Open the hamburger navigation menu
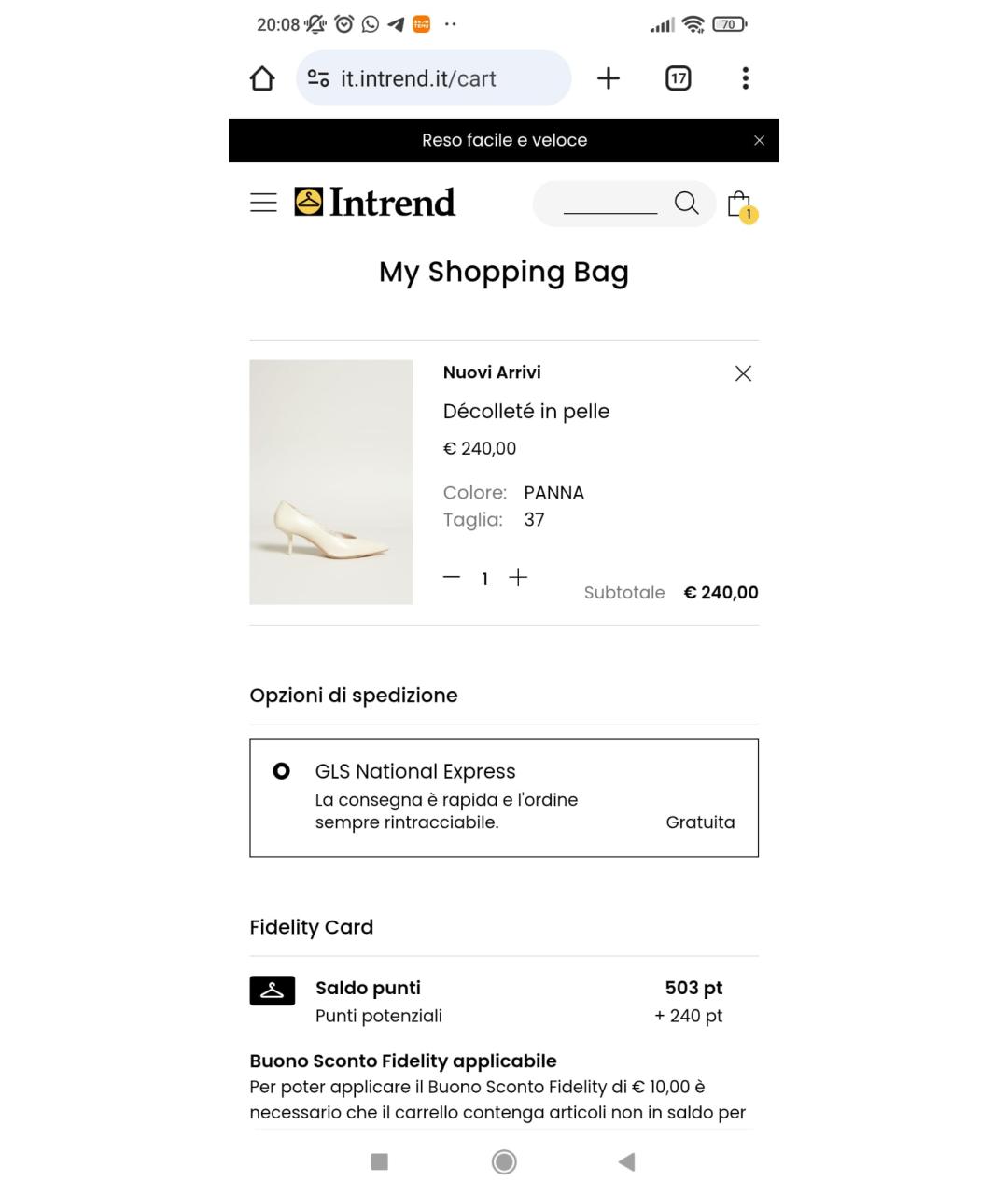The image size is (1008, 1195). (263, 203)
